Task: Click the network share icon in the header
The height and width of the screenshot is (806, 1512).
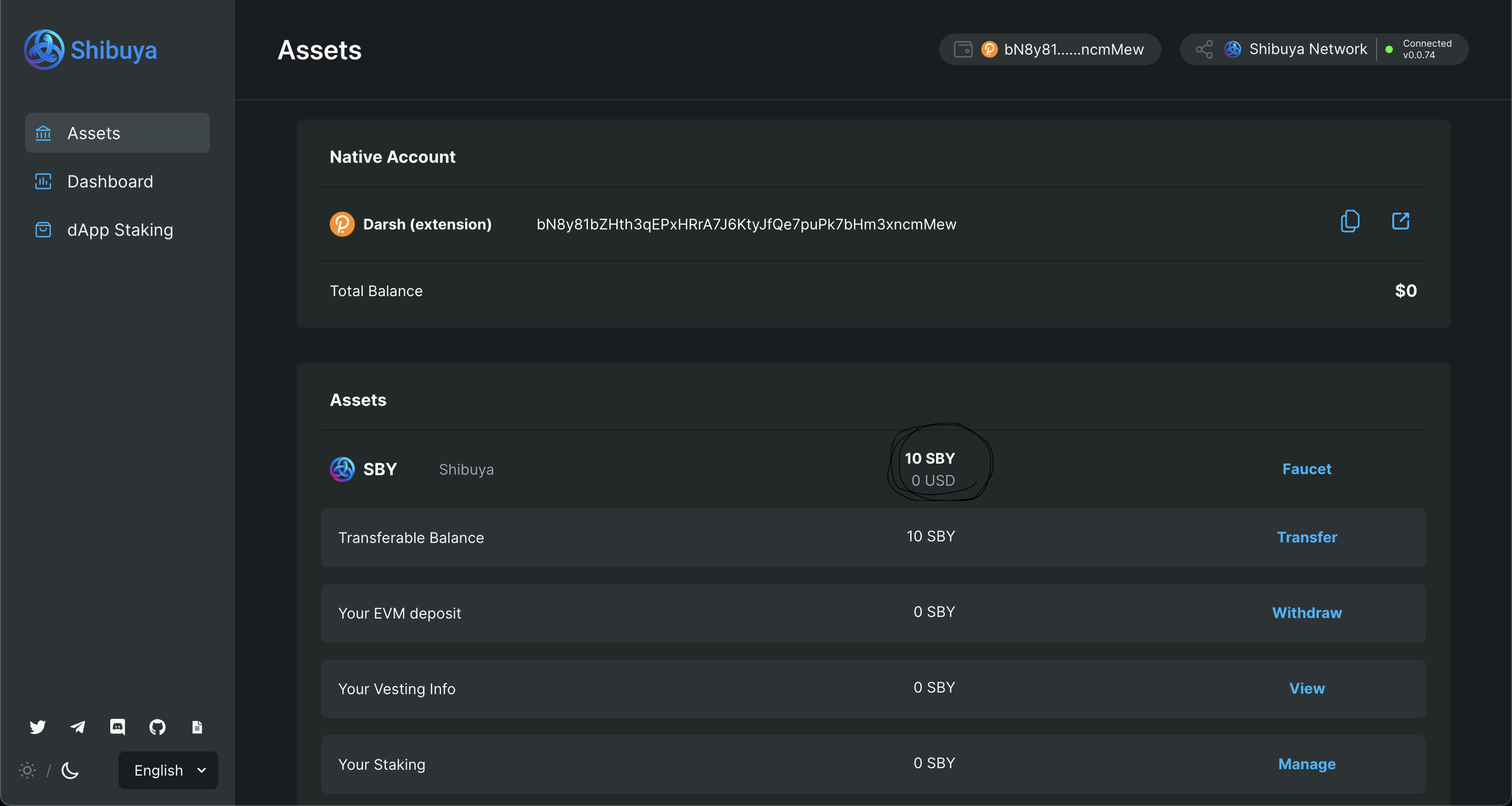Action: click(1204, 49)
